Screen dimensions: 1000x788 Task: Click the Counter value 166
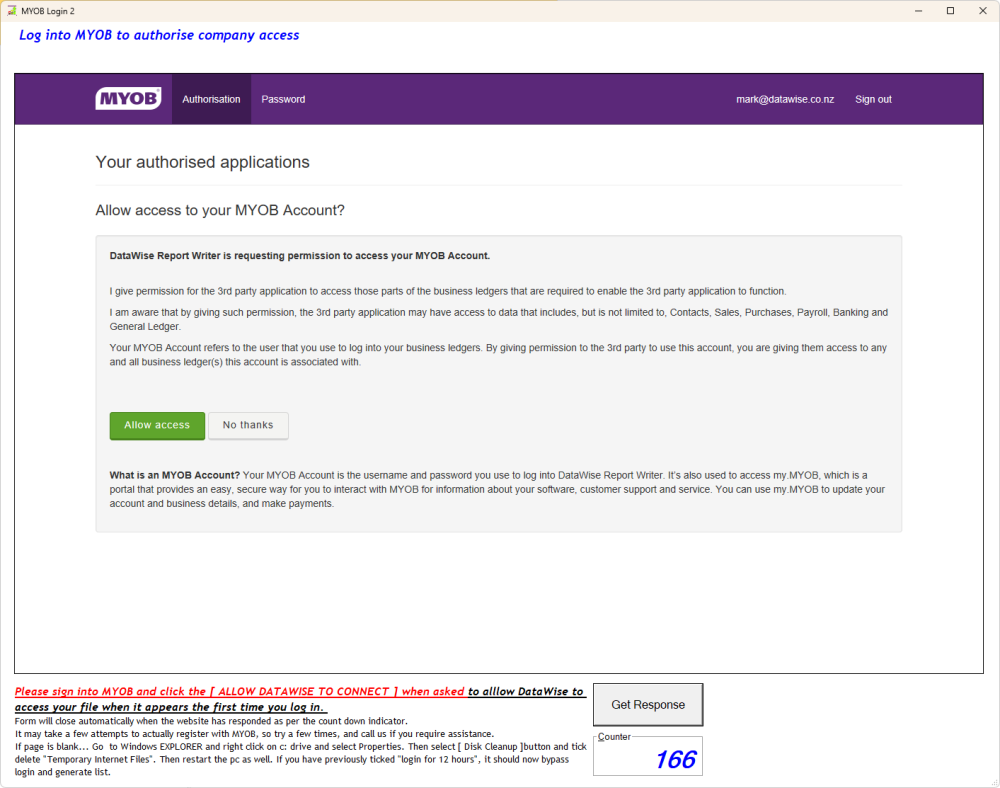pyautogui.click(x=676, y=759)
